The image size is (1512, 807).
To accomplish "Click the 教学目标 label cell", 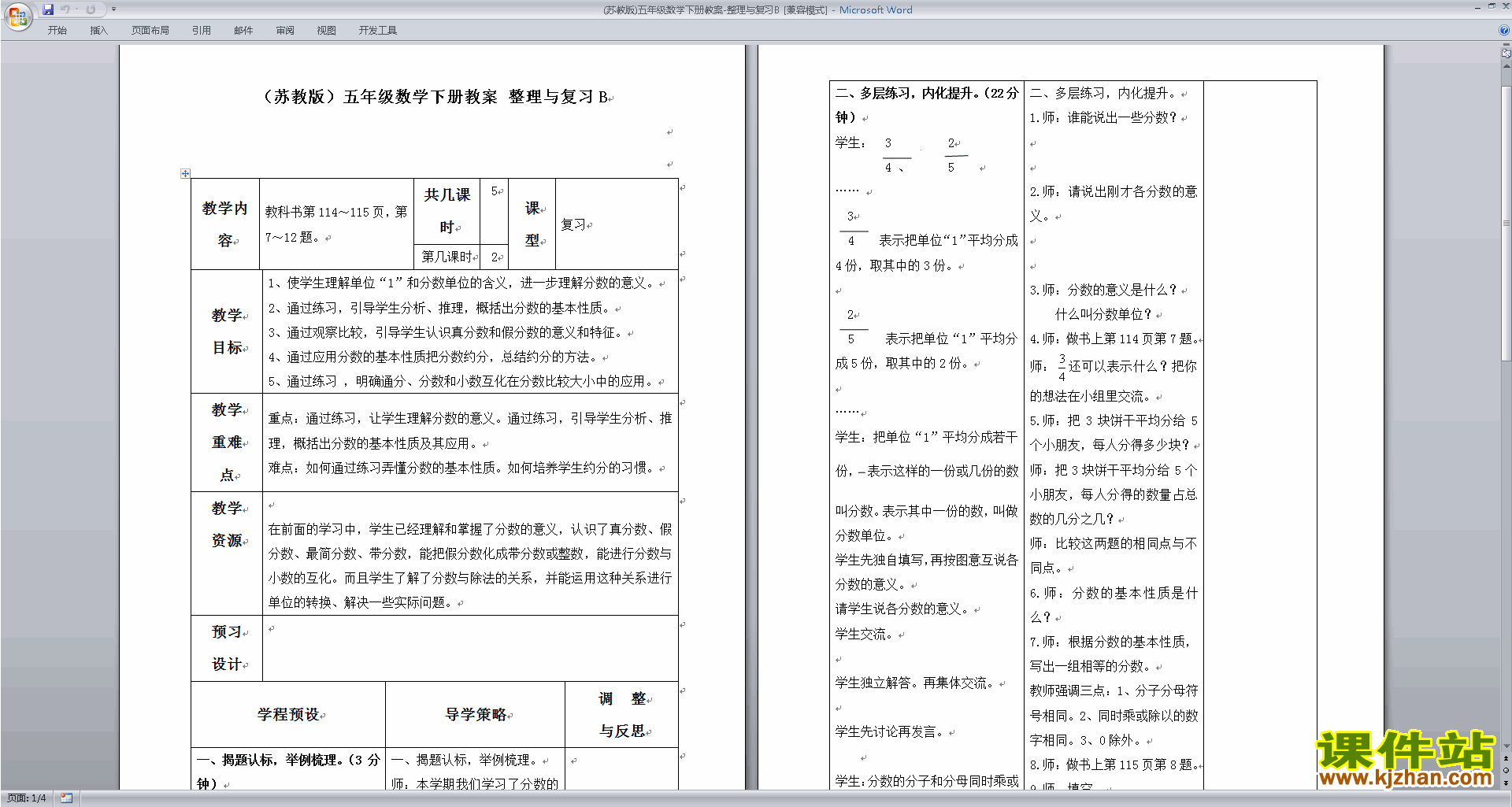I will point(228,331).
